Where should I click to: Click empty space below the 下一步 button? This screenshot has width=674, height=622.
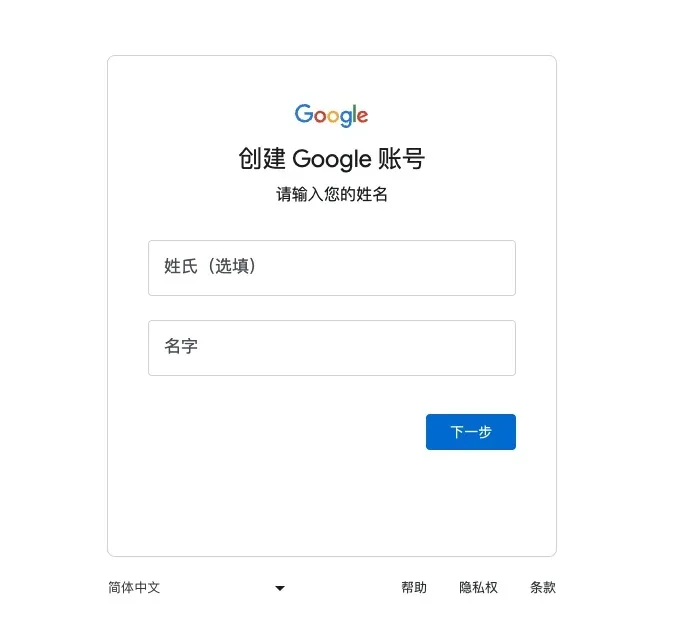tap(471, 500)
